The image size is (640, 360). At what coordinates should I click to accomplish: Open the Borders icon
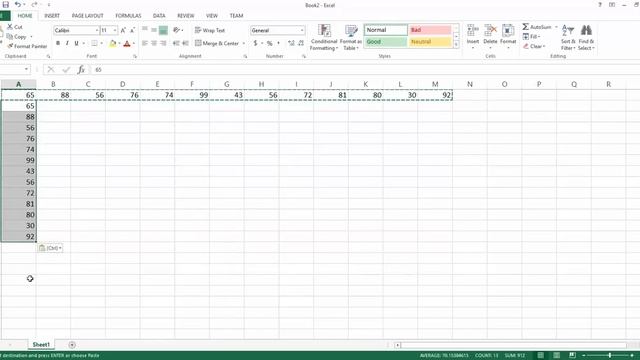coord(94,43)
